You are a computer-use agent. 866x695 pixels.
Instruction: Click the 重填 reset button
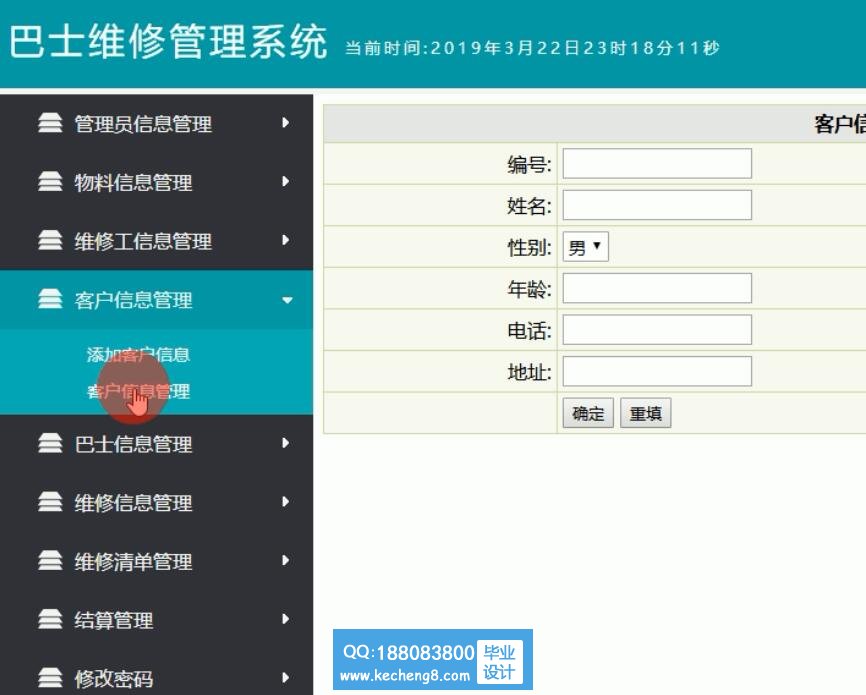click(x=646, y=413)
